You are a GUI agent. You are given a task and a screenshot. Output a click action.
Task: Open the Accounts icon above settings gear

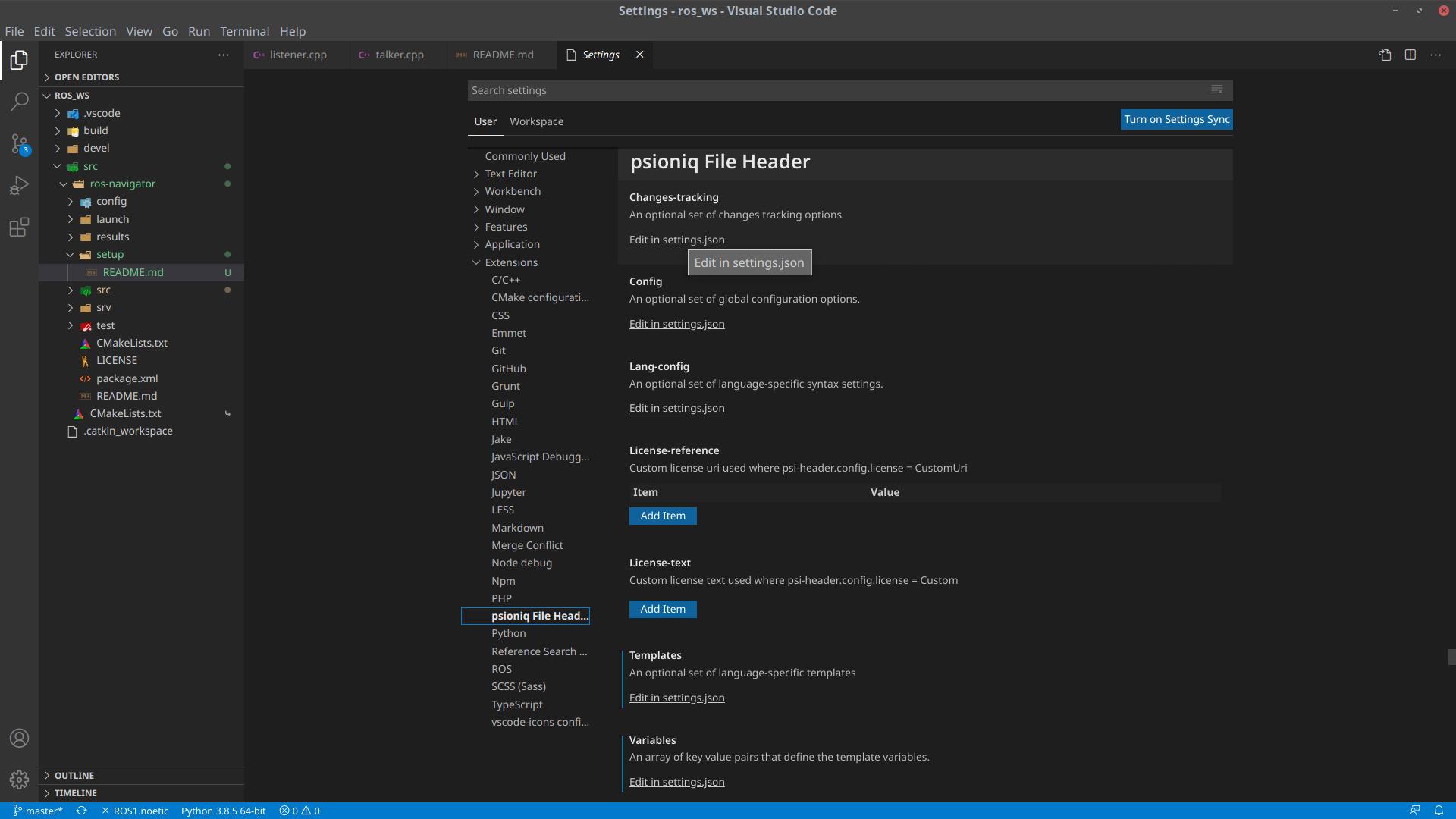coord(19,738)
